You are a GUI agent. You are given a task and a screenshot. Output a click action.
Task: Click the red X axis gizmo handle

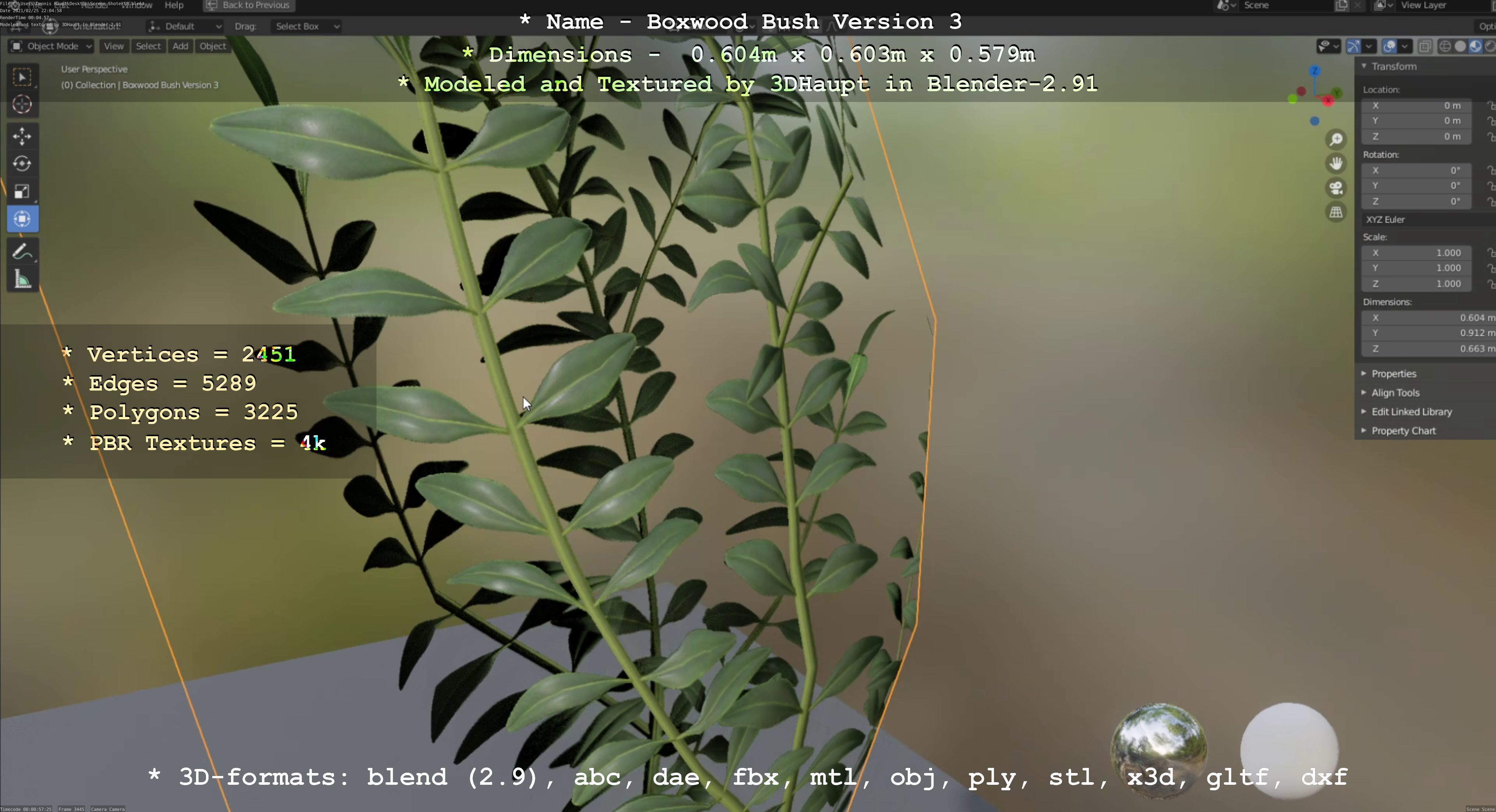tap(1328, 101)
